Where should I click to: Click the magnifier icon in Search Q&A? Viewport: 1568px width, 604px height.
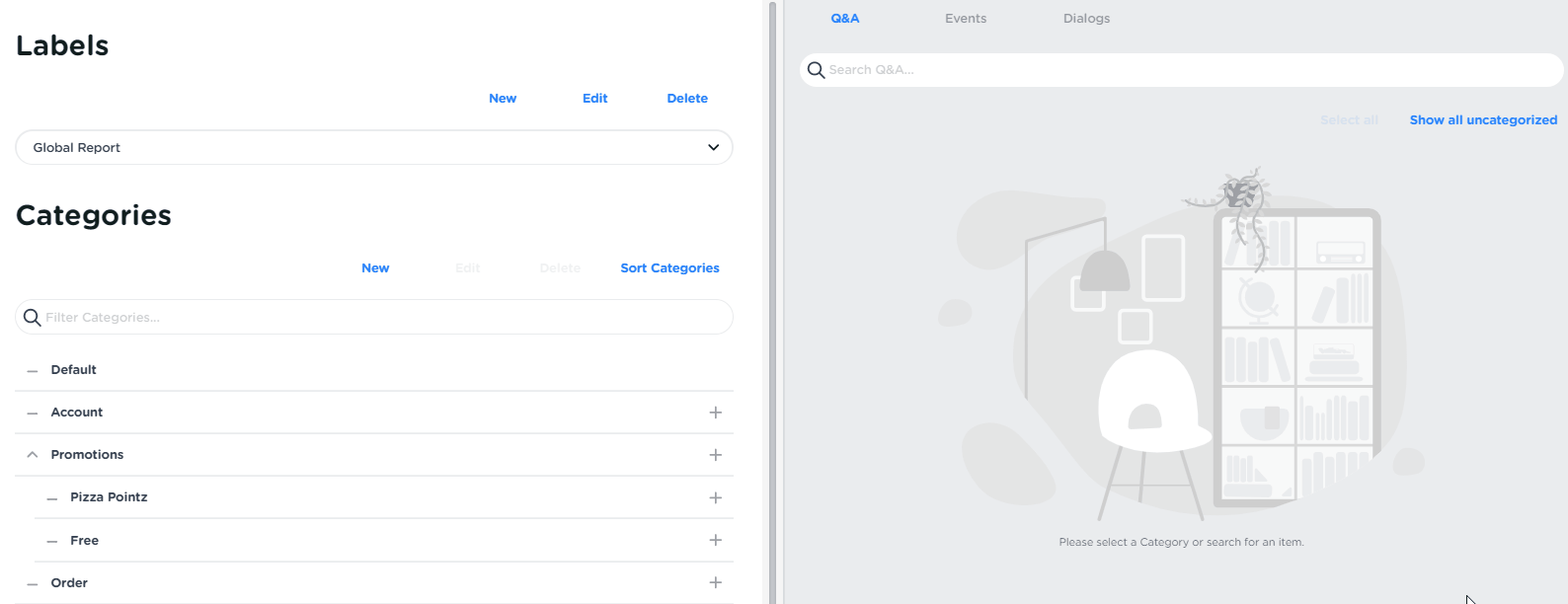tap(816, 70)
